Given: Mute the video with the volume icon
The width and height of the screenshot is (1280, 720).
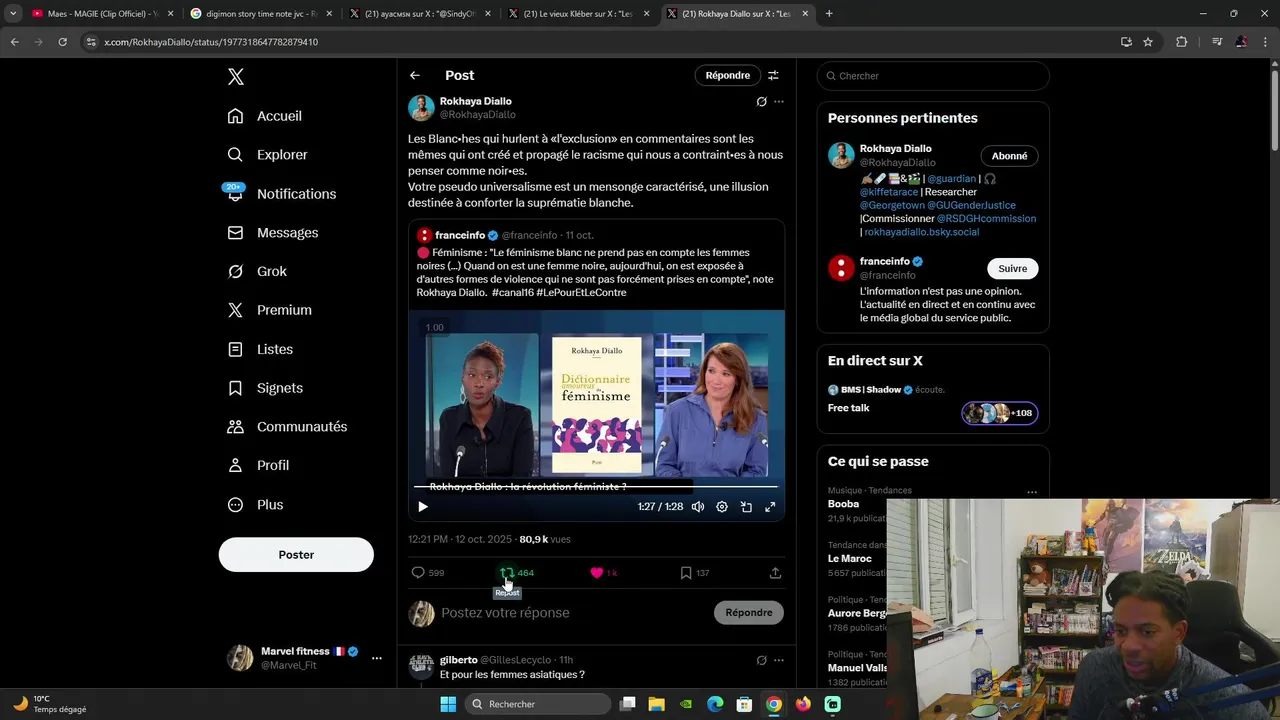Looking at the screenshot, I should tap(698, 507).
